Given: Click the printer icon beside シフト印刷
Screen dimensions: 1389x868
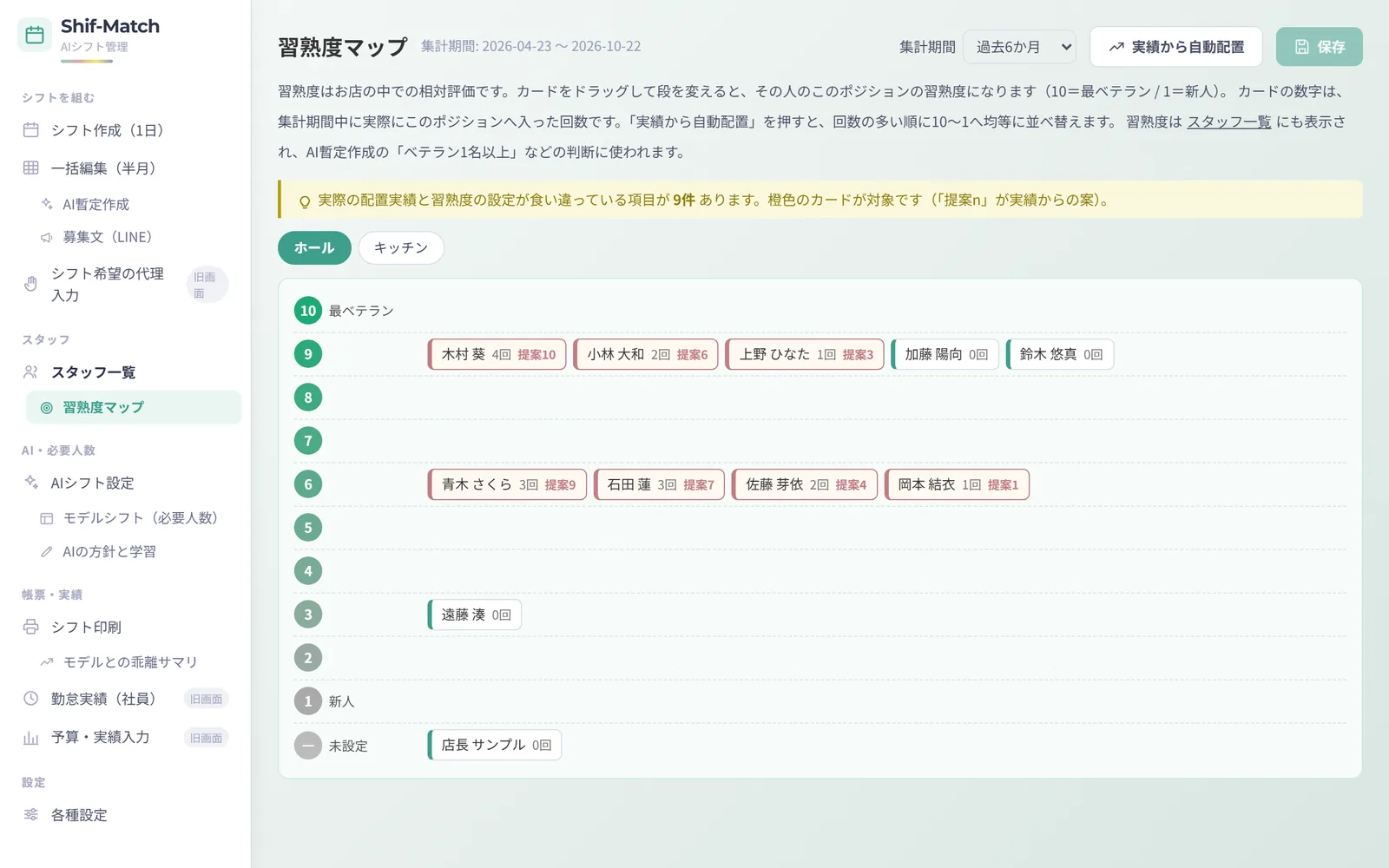Looking at the screenshot, I should 31,627.
